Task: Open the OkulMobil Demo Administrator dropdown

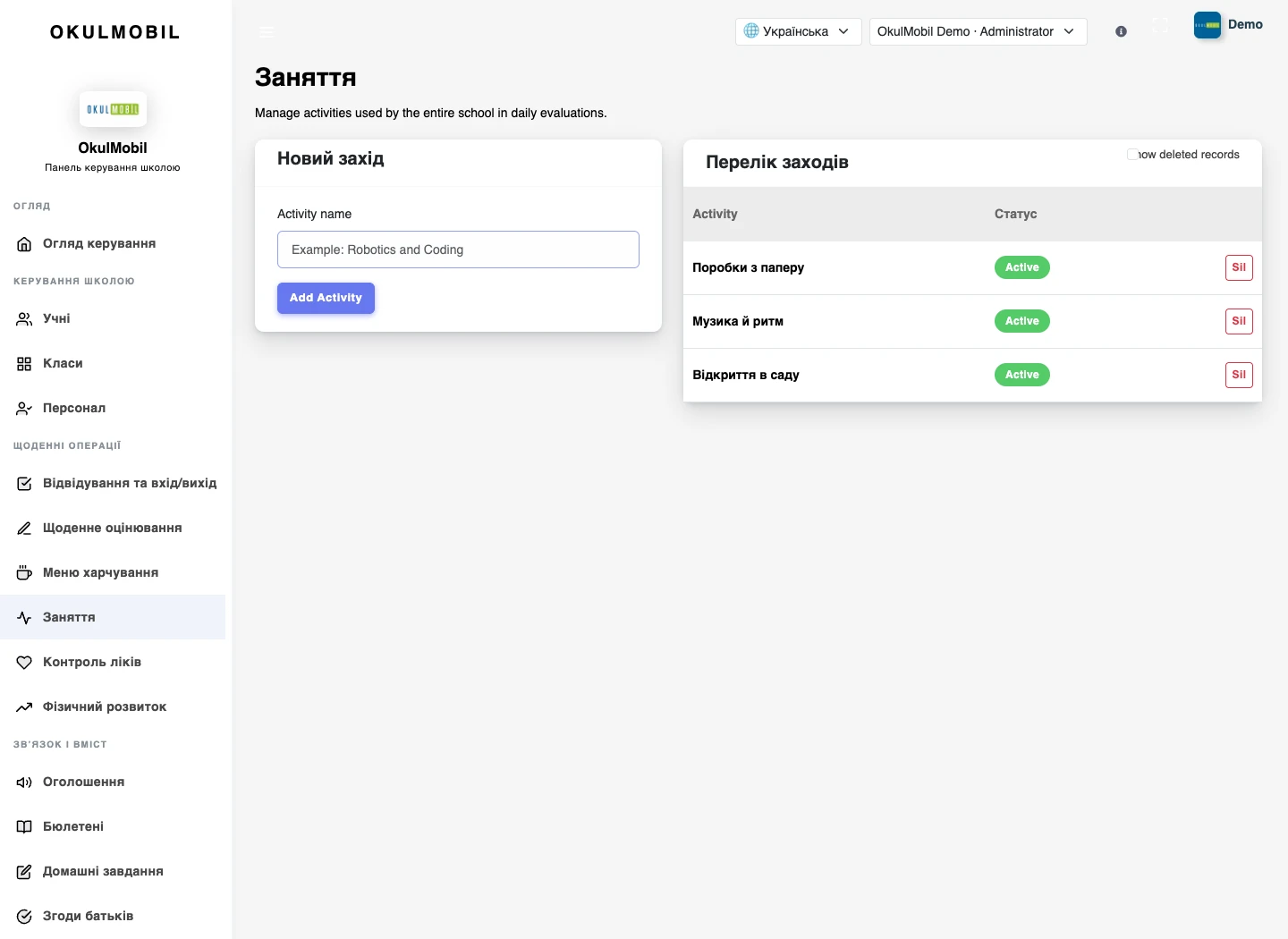Action: (978, 31)
